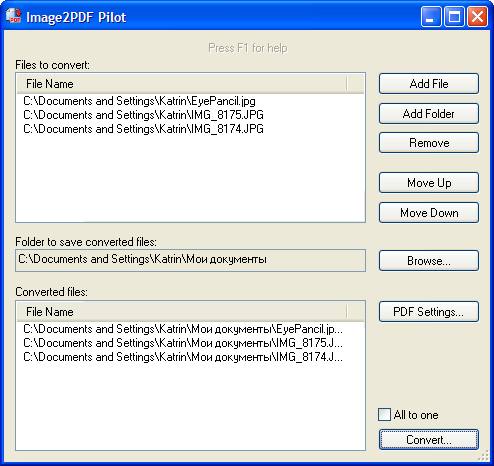Click the Move Up button

coord(429,183)
